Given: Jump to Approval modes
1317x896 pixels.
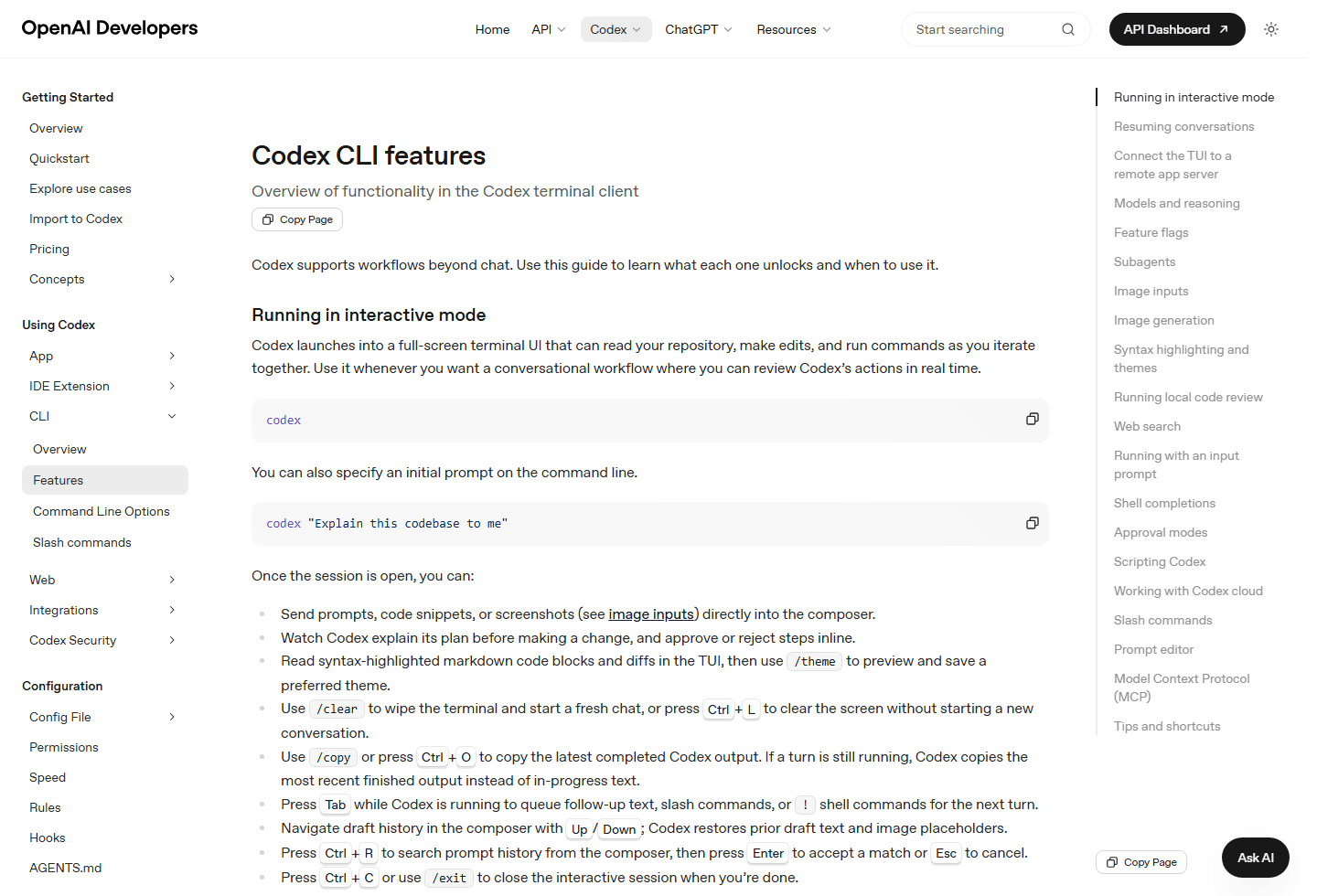Looking at the screenshot, I should click(1161, 532).
